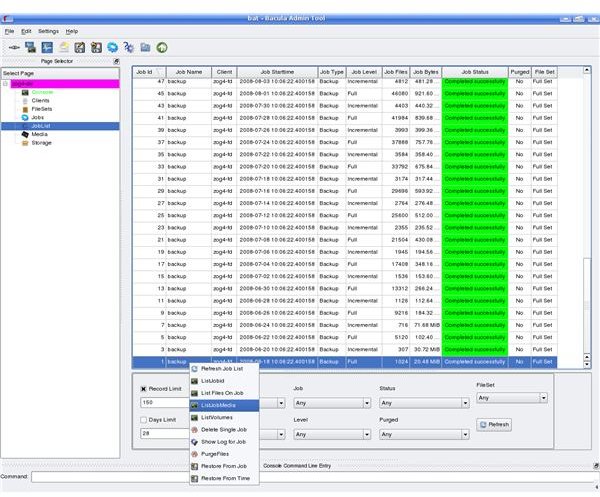Screen dimensions: 600x497
Task: Sort by Job Bytes column header
Action: pos(426,72)
